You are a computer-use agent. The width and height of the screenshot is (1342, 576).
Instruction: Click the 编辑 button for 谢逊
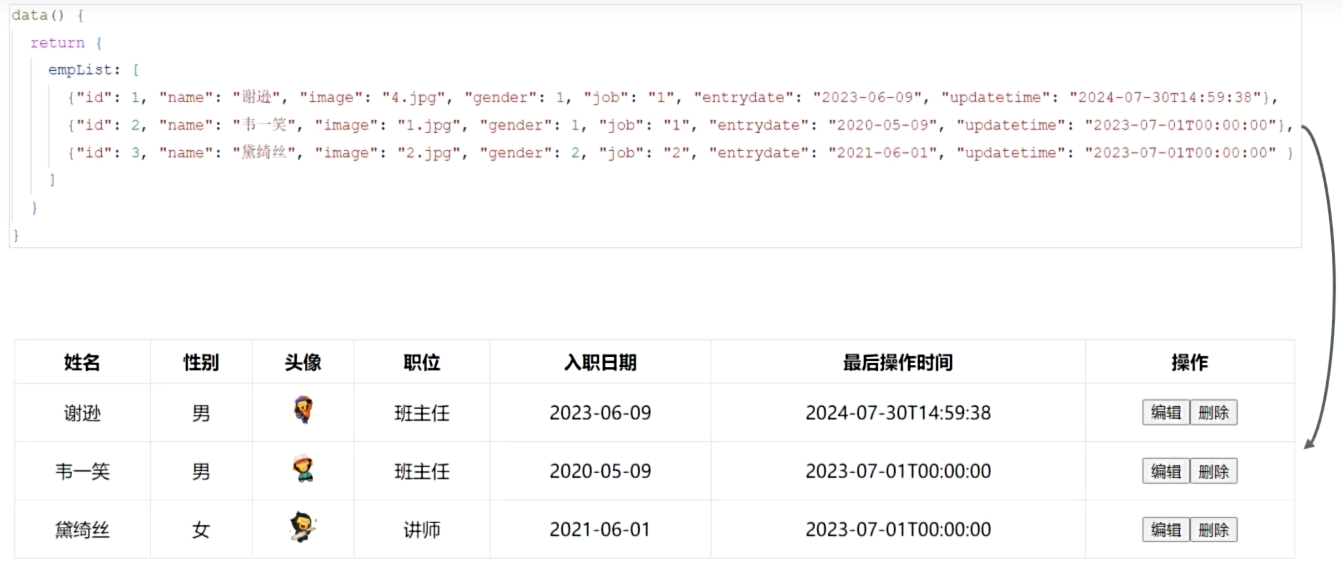pos(1165,413)
